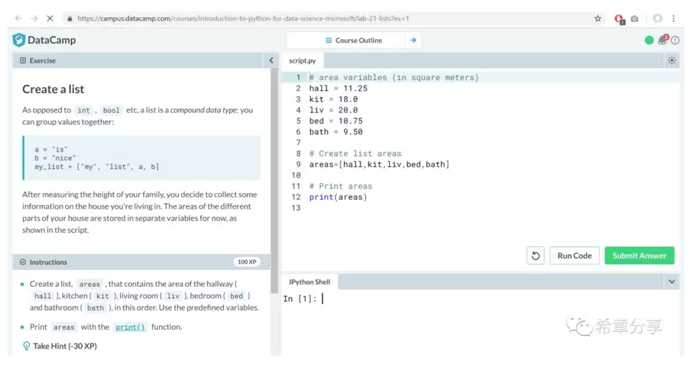The width and height of the screenshot is (692, 379).
Task: Click the browser address bar
Action: (x=327, y=19)
